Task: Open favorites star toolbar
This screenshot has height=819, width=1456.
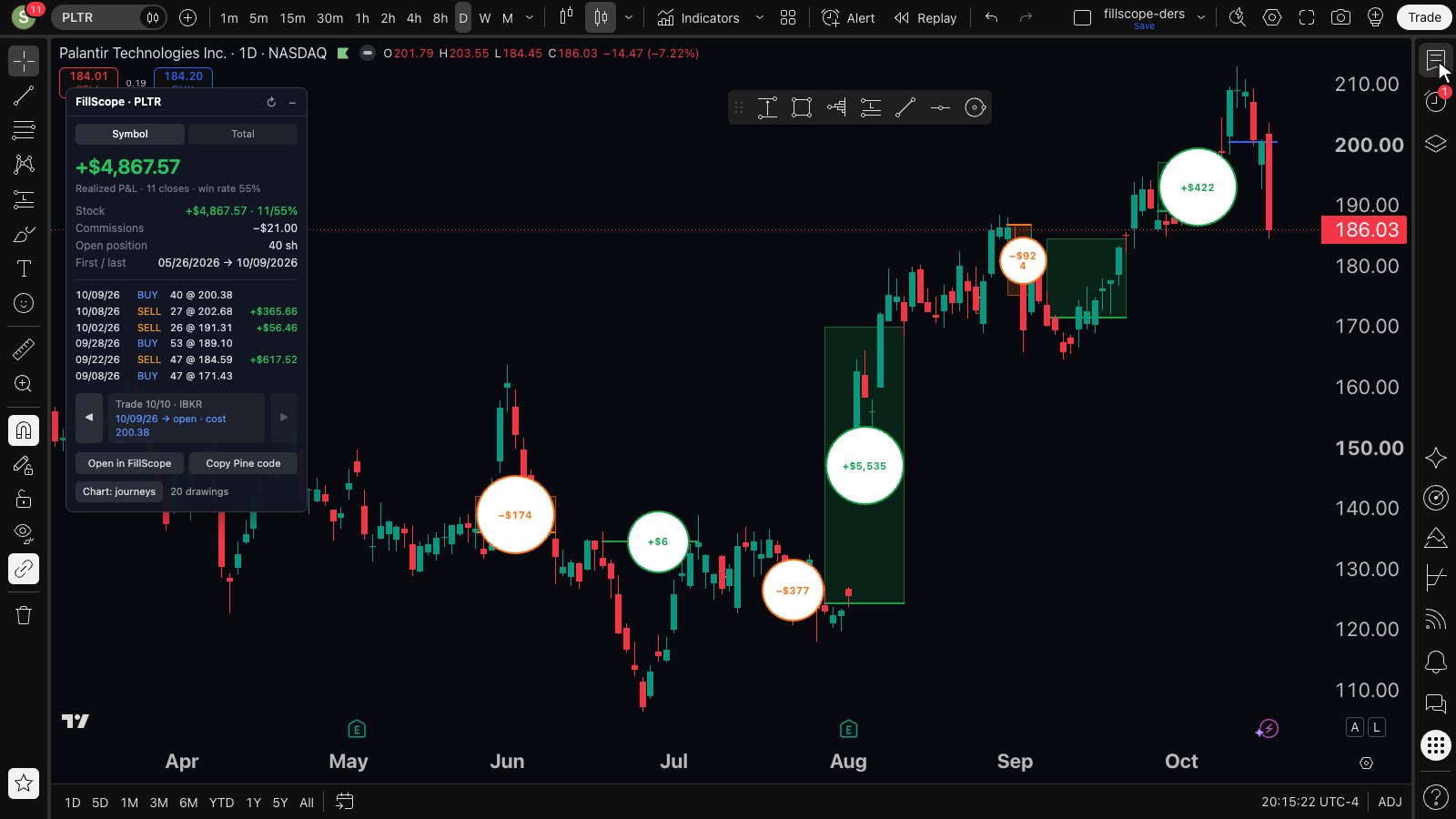Action: (24, 783)
